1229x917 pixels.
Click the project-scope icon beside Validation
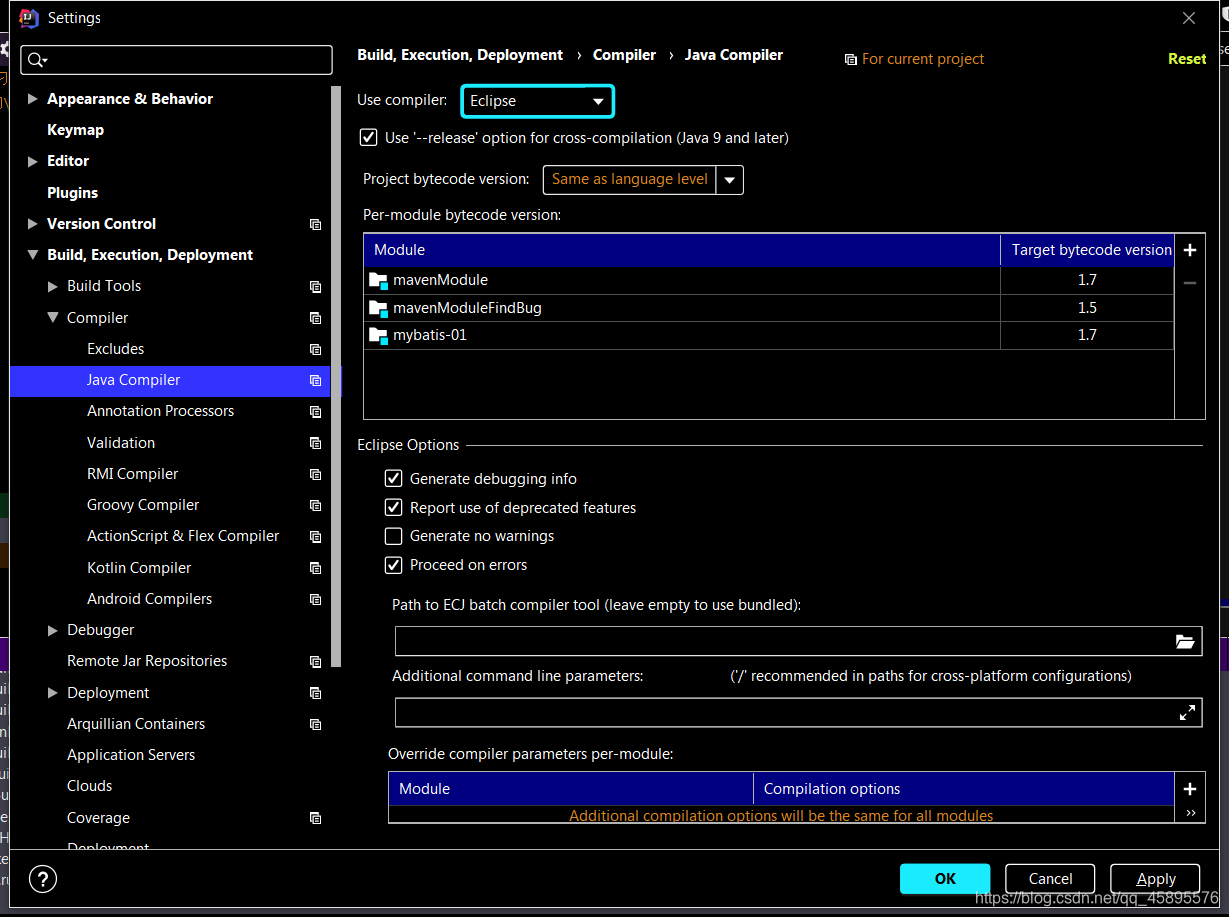pos(316,443)
